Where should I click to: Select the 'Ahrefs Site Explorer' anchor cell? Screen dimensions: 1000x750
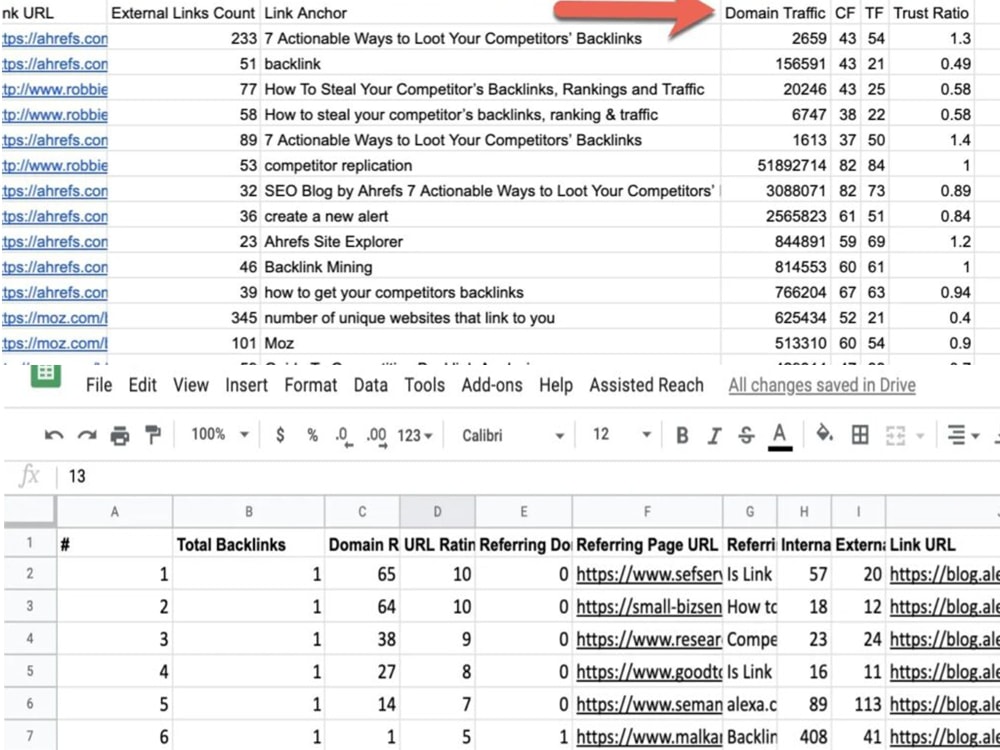point(490,242)
